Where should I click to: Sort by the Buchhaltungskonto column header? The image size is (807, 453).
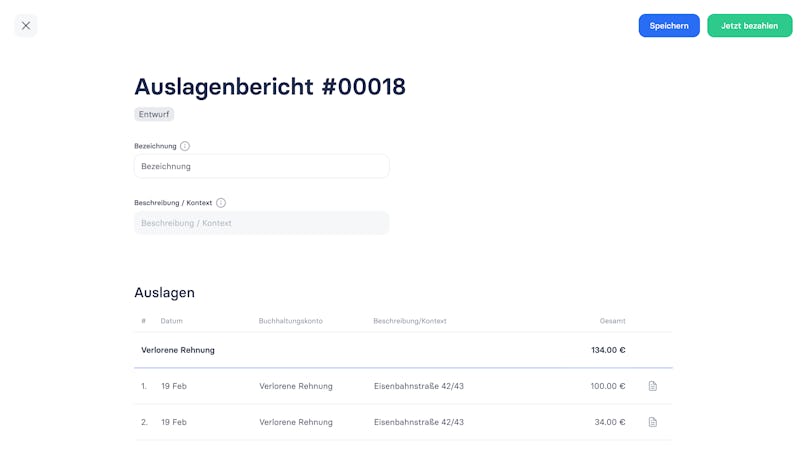291,321
